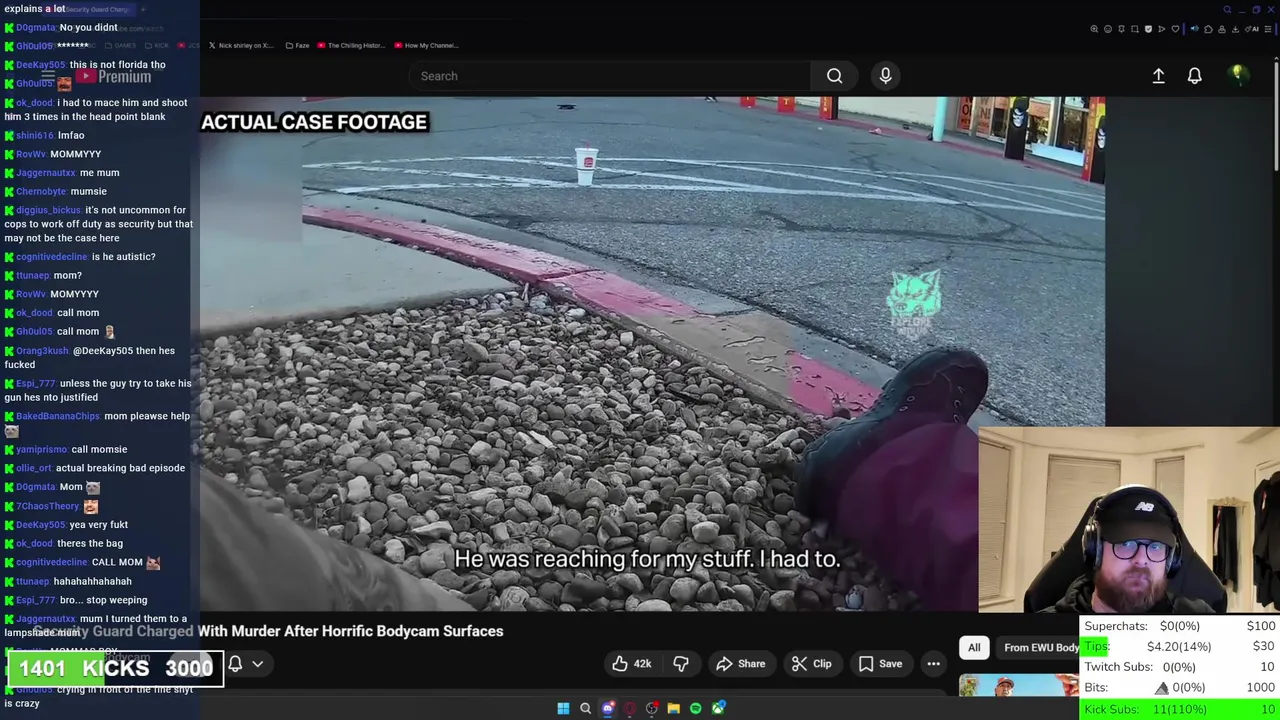Viewport: 1280px width, 720px height.
Task: Select the 'From EWU Body' filter chip
Action: pyautogui.click(x=1040, y=647)
